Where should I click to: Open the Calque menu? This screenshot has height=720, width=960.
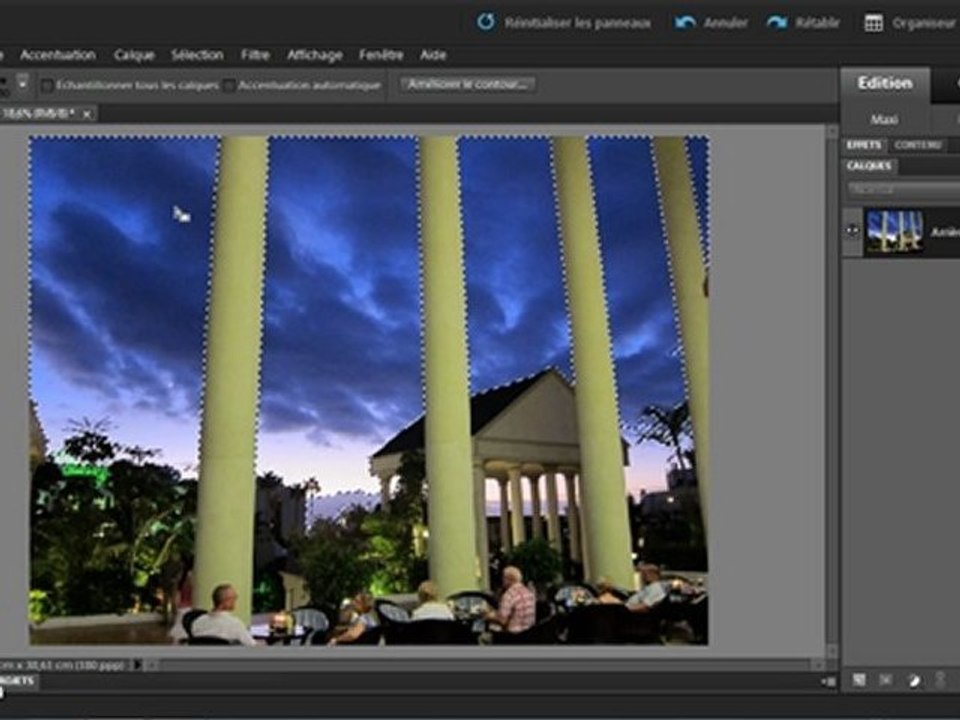[134, 55]
